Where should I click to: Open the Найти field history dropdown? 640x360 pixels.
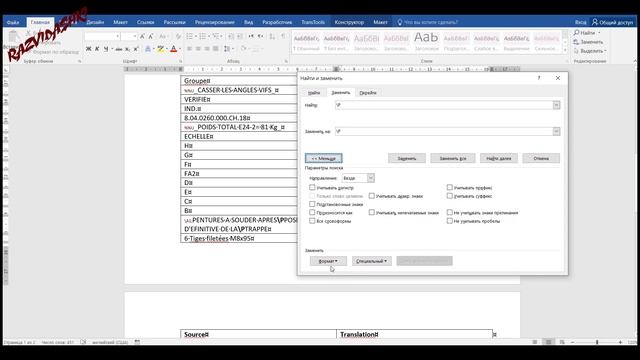[x=556, y=105]
